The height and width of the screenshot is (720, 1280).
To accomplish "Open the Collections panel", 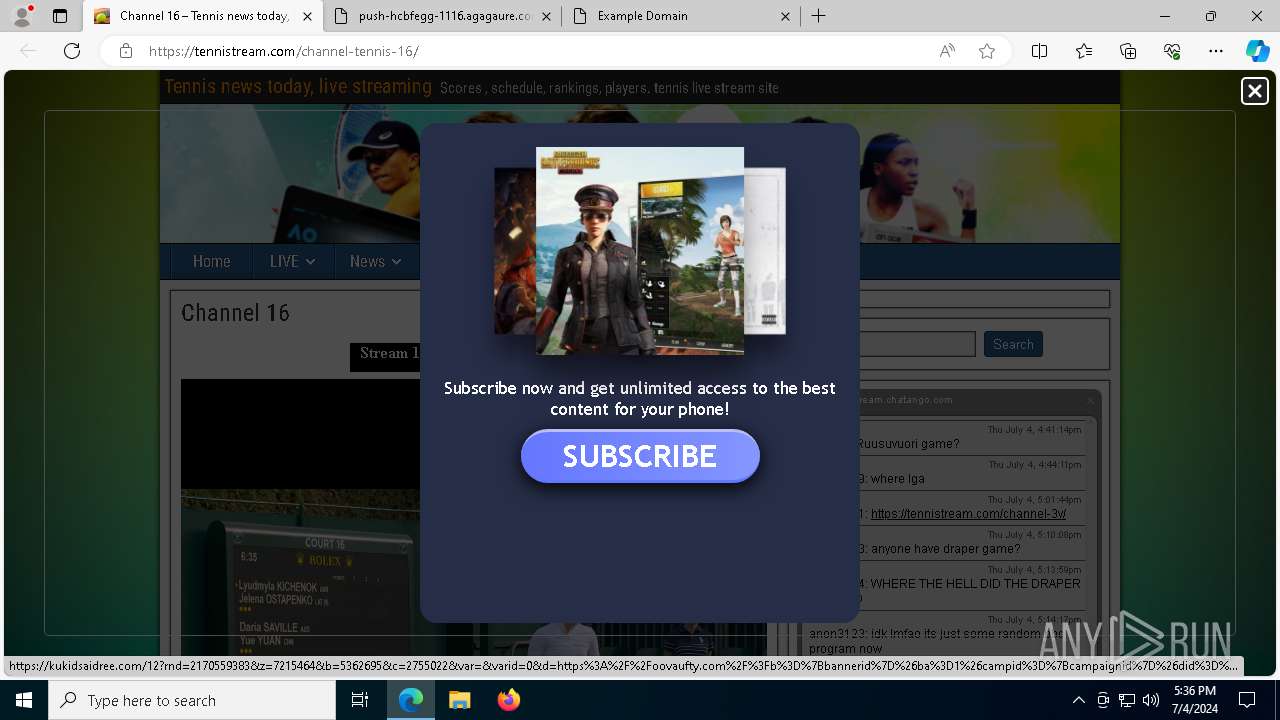I will 1128,51.
